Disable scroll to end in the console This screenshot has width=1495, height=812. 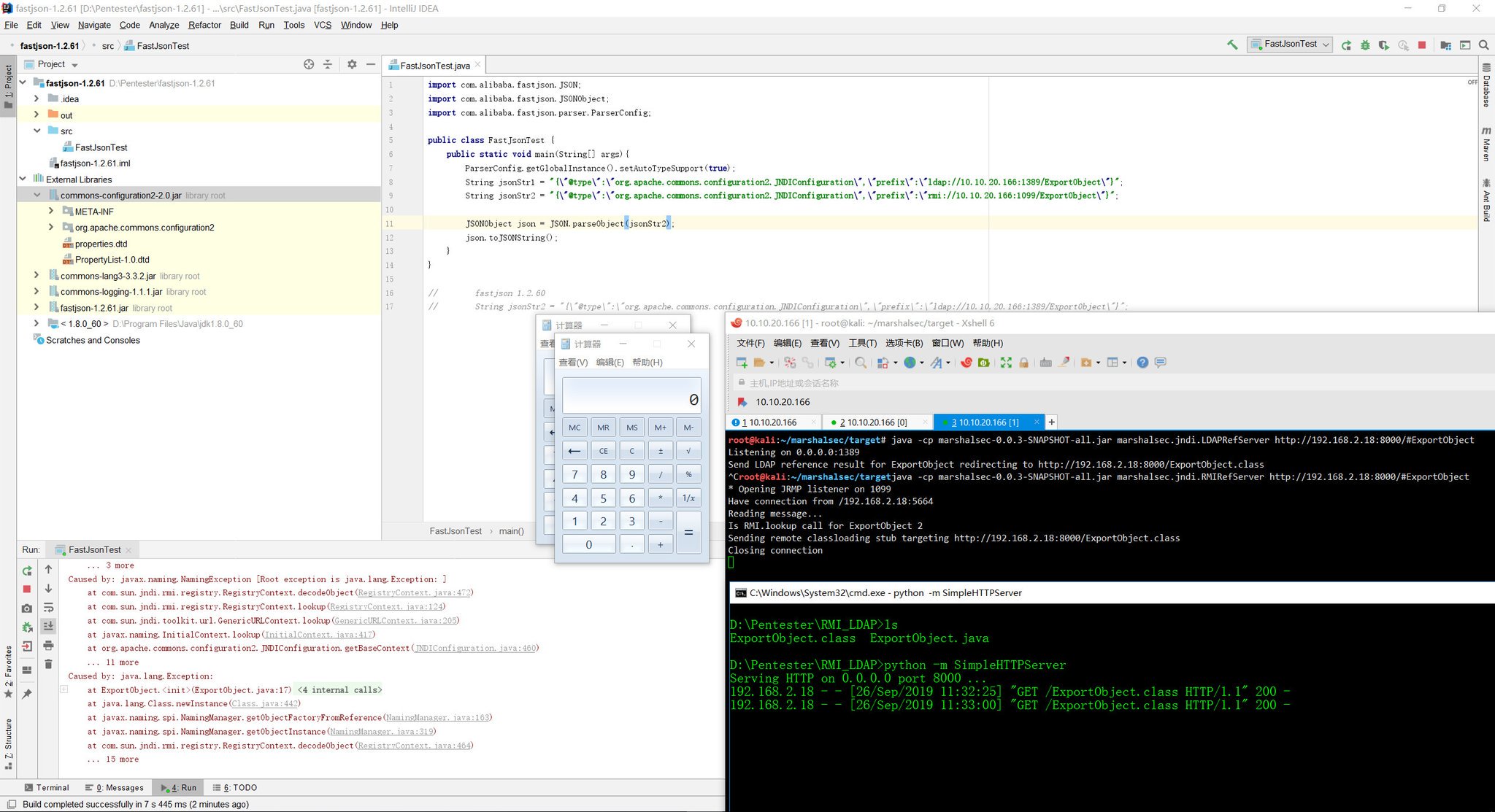click(x=49, y=626)
